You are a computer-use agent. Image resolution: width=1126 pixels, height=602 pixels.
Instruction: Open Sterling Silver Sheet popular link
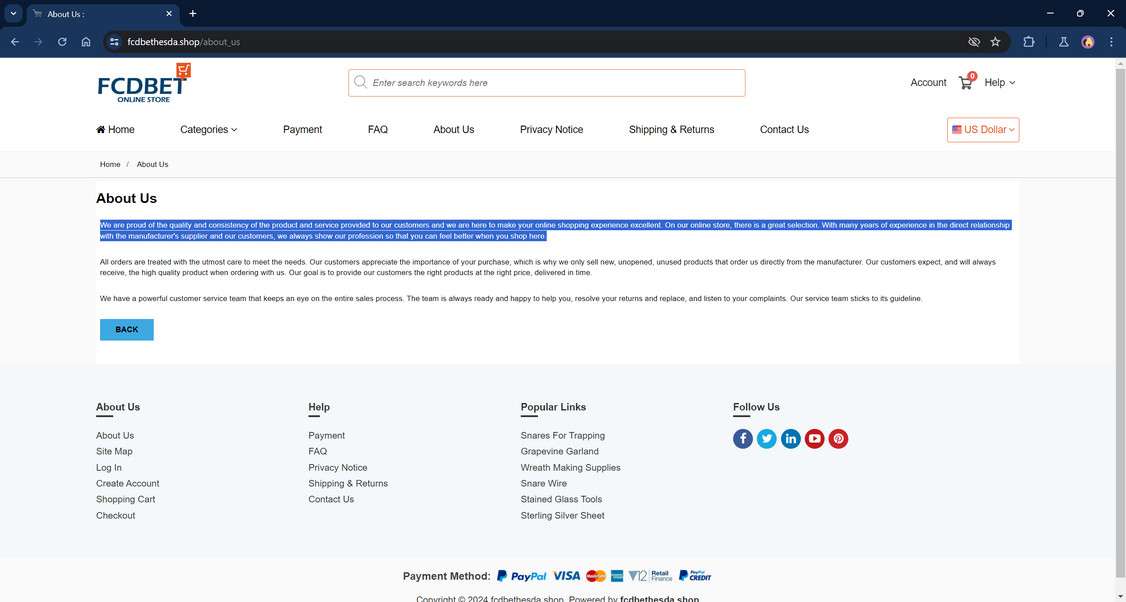[x=563, y=515]
